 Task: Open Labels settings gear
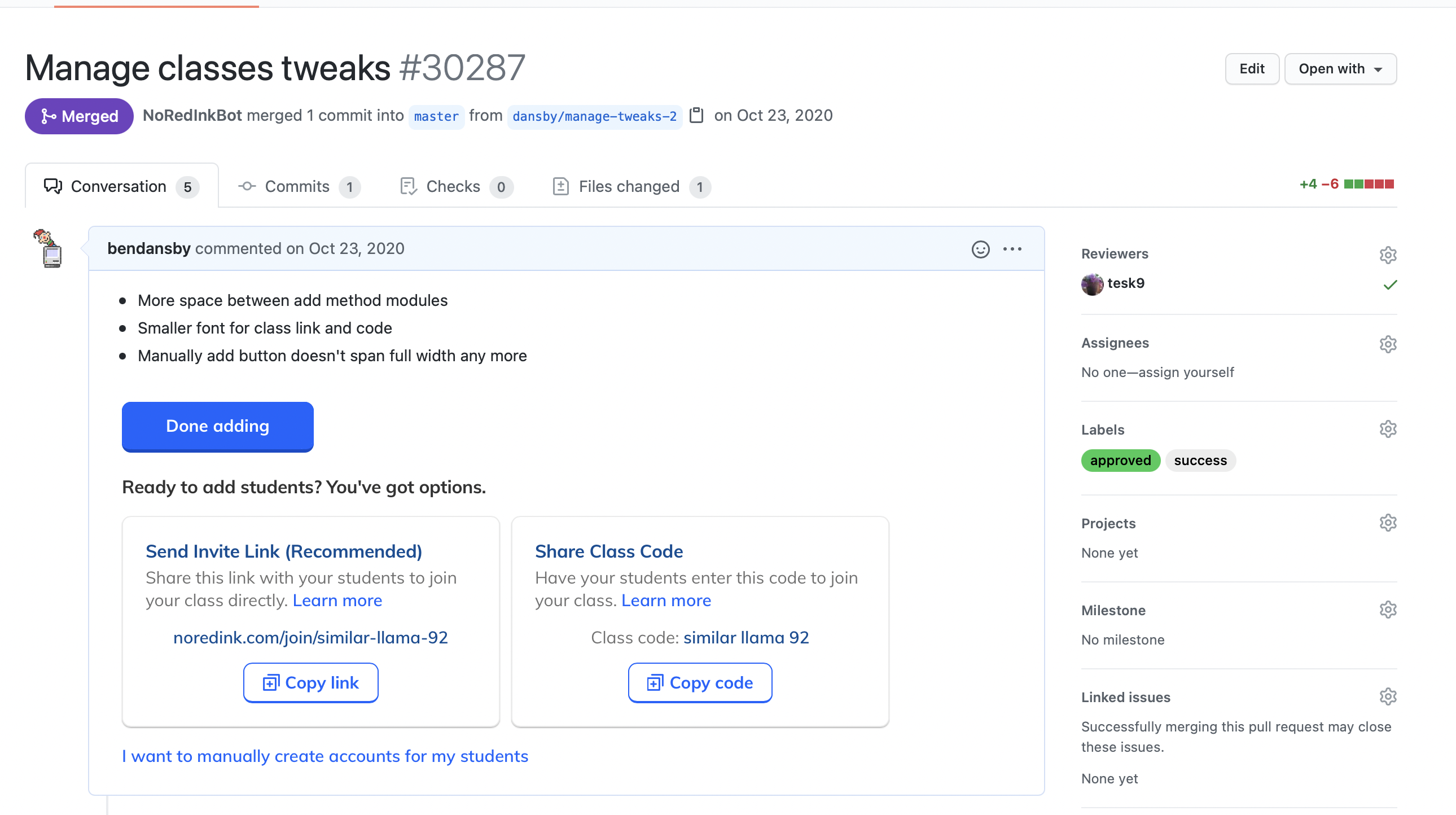[x=1388, y=429]
